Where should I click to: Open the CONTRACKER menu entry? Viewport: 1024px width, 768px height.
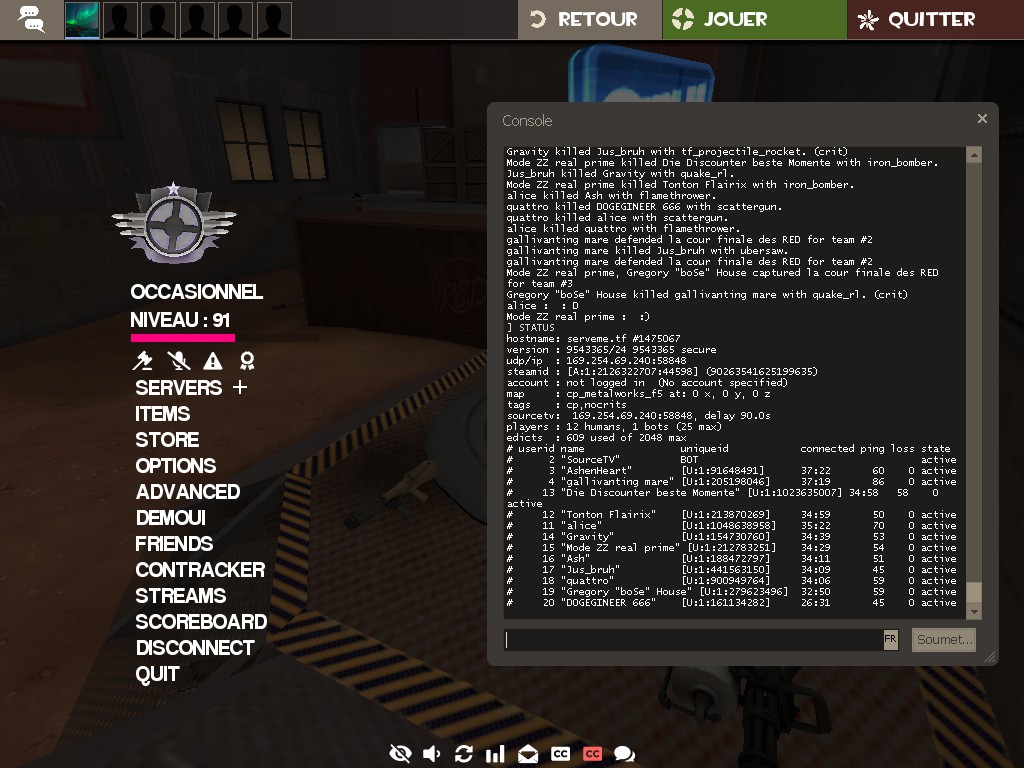pos(200,570)
